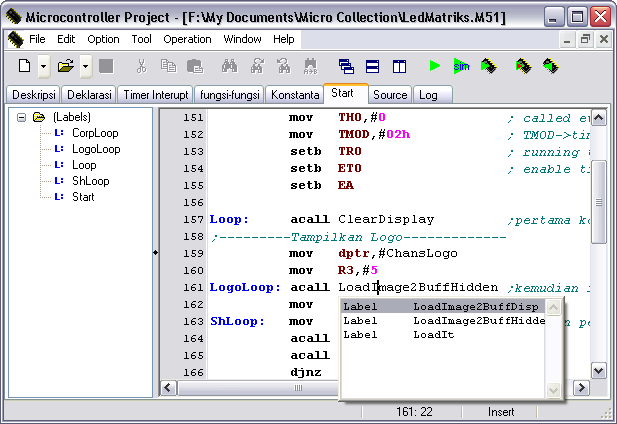Open the File menu
Screen dimensions: 617x424
[37, 39]
